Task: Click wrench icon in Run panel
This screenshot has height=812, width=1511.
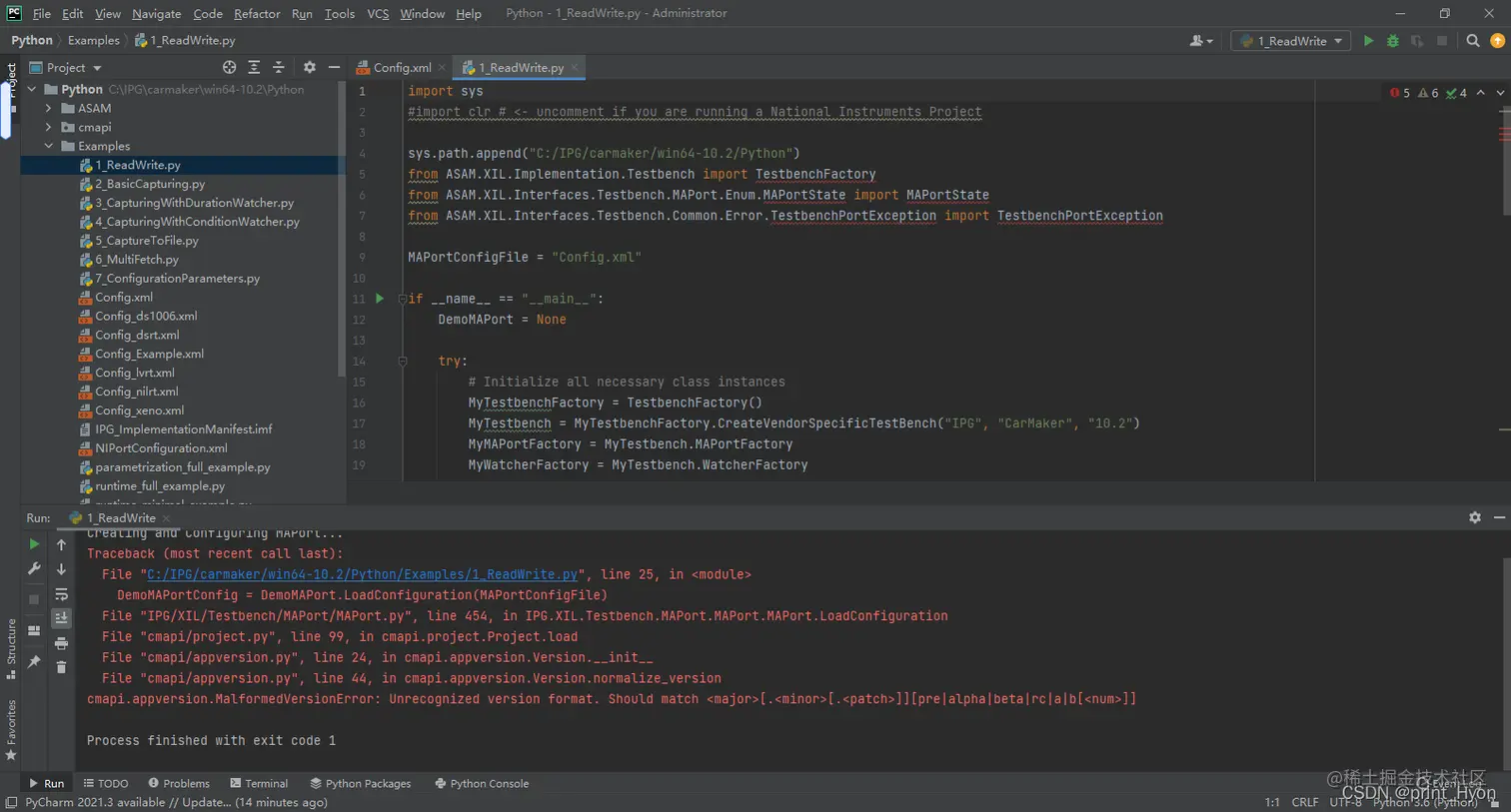Action: pyautogui.click(x=34, y=569)
